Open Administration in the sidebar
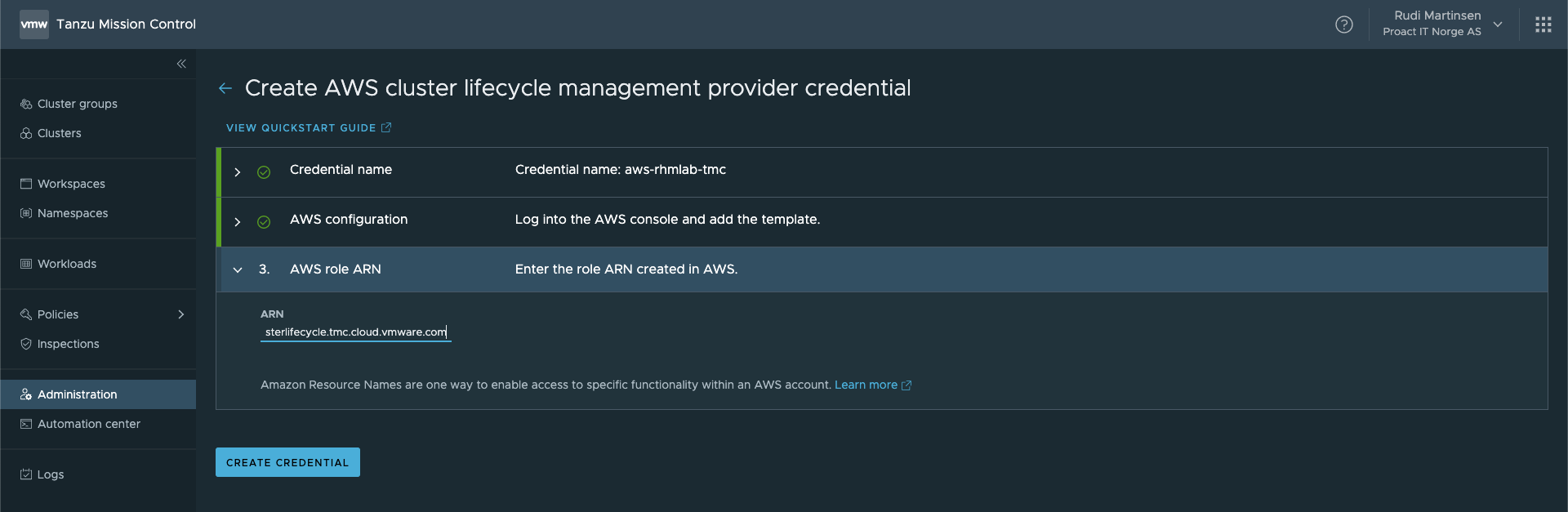Image resolution: width=1568 pixels, height=512 pixels. pos(78,394)
